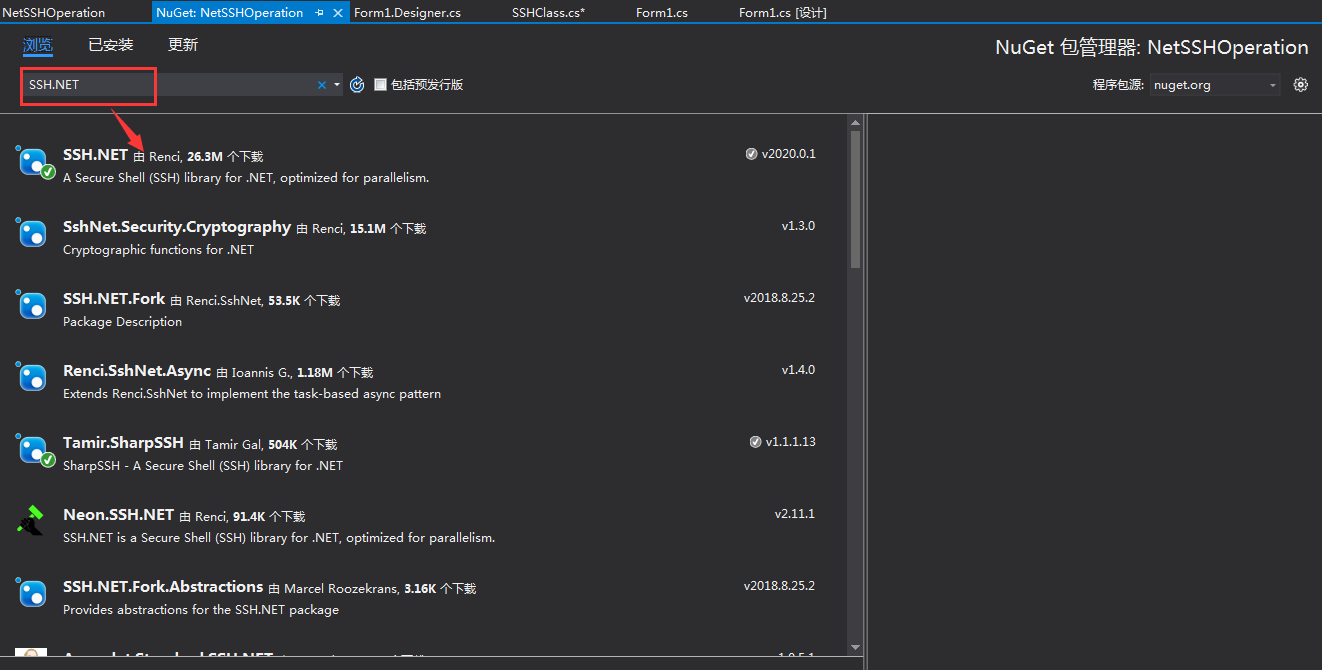Image resolution: width=1322 pixels, height=670 pixels.
Task: Click the package list scroll down arrow
Action: (x=855, y=648)
